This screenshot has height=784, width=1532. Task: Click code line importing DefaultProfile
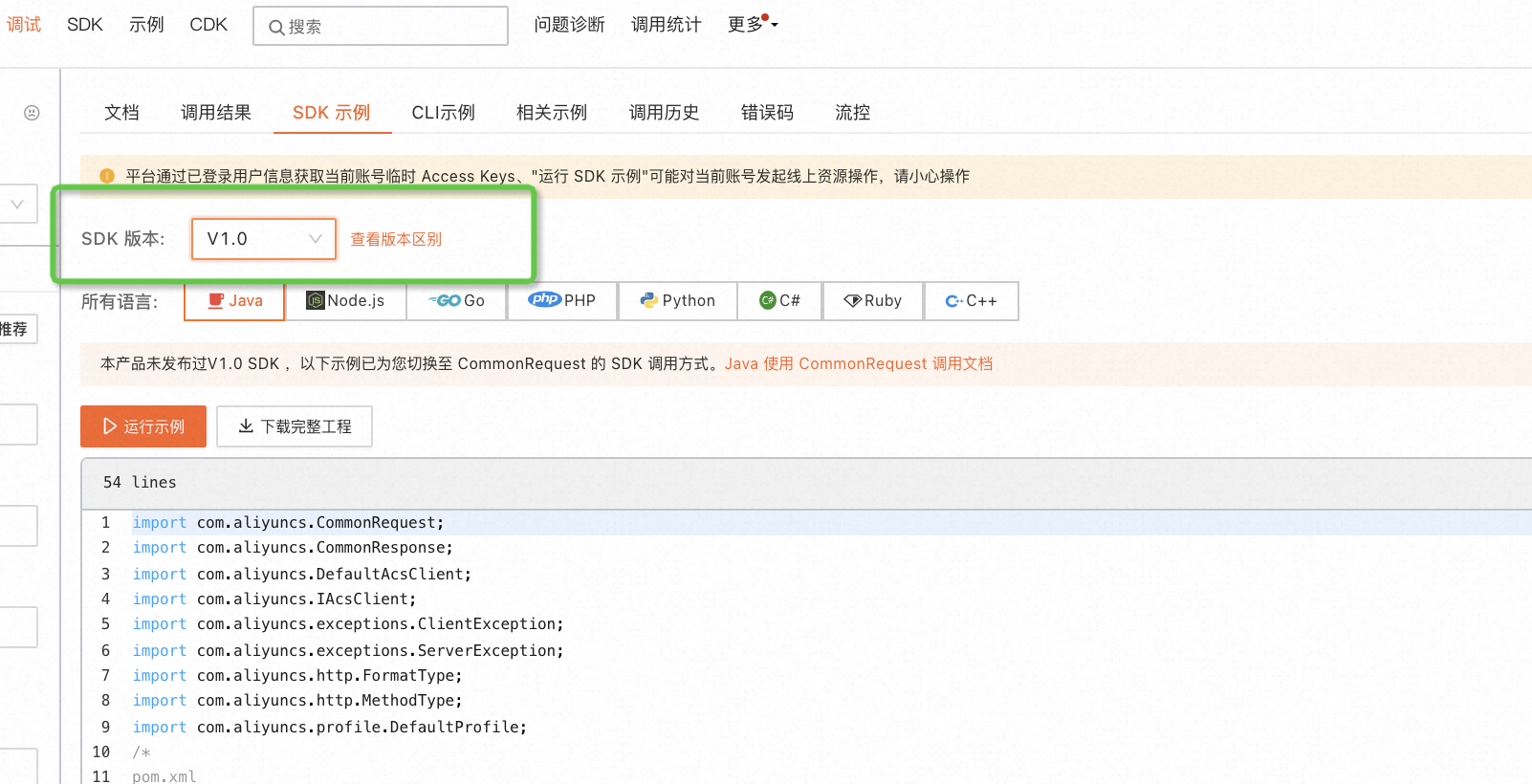click(x=329, y=728)
